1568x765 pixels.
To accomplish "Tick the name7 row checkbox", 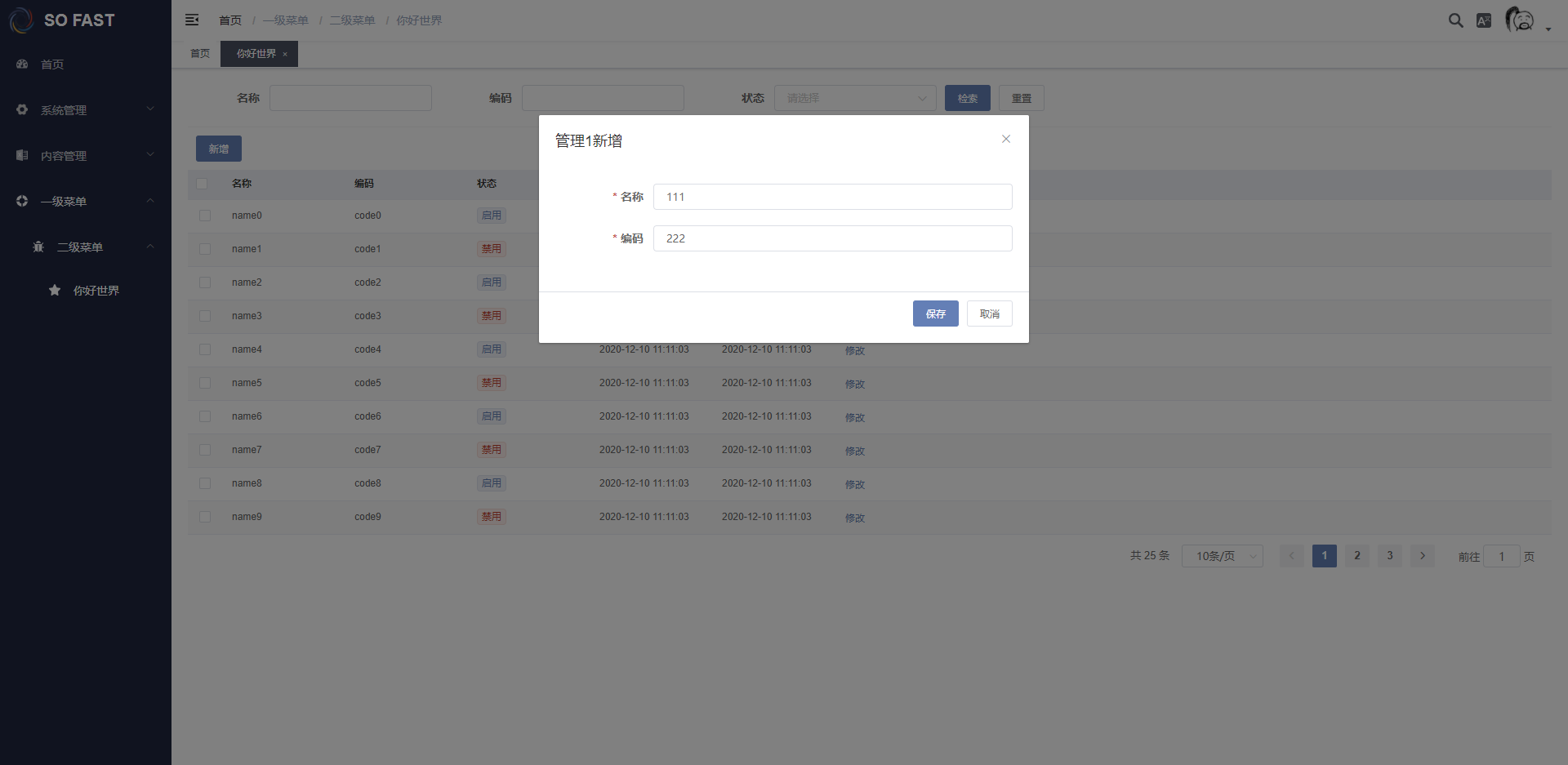I will point(205,450).
